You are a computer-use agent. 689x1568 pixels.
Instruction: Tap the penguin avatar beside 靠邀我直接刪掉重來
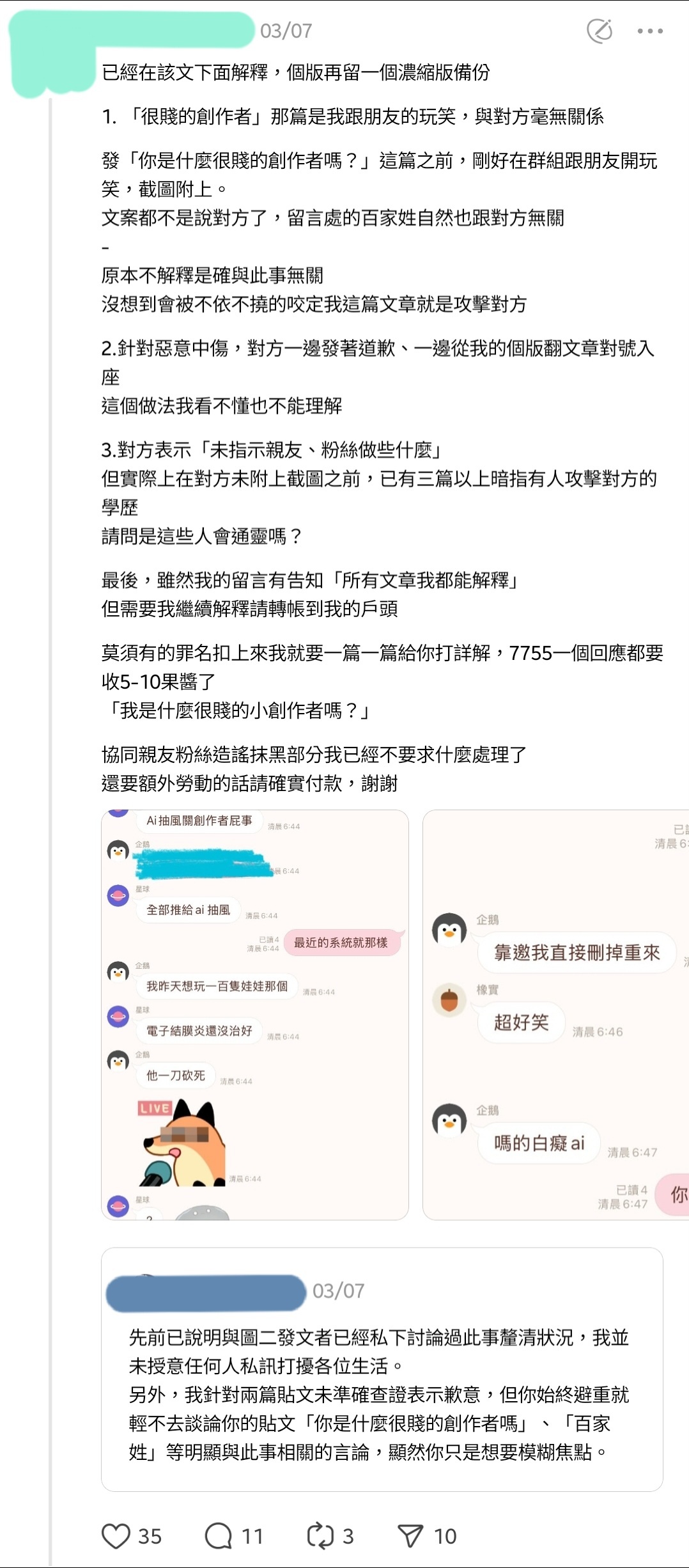point(449,929)
